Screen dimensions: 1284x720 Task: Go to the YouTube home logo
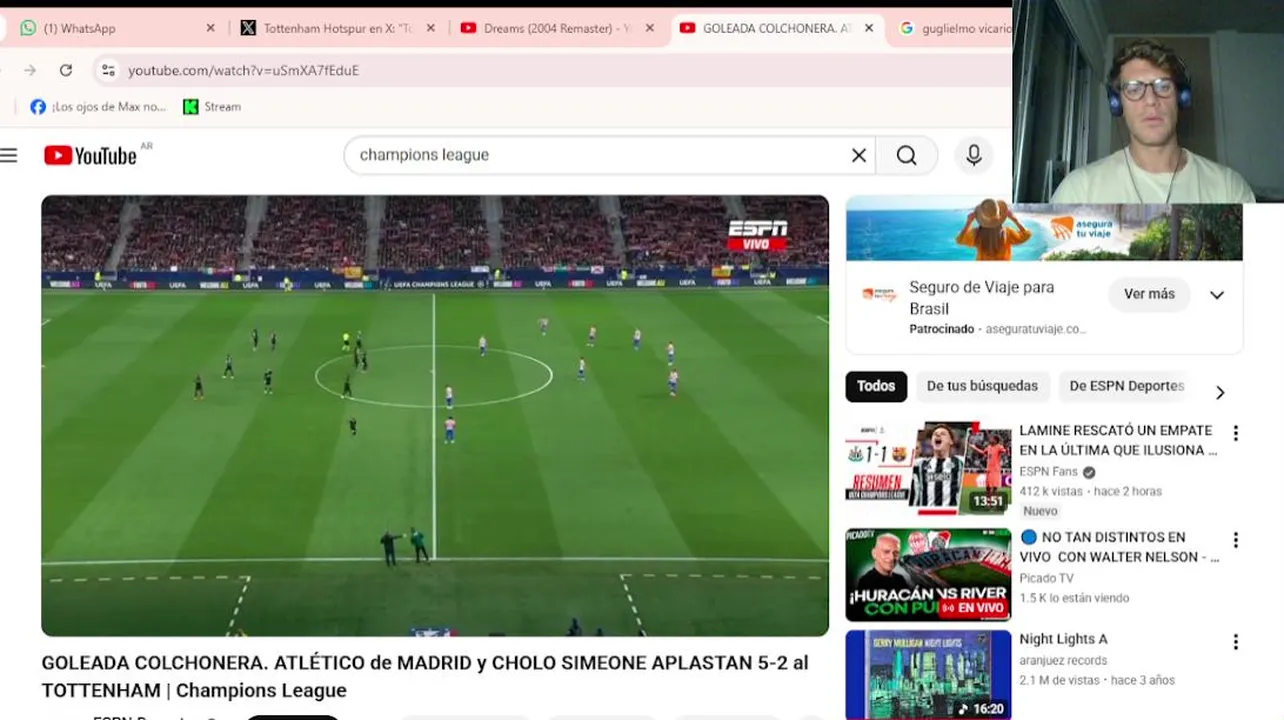coord(90,155)
